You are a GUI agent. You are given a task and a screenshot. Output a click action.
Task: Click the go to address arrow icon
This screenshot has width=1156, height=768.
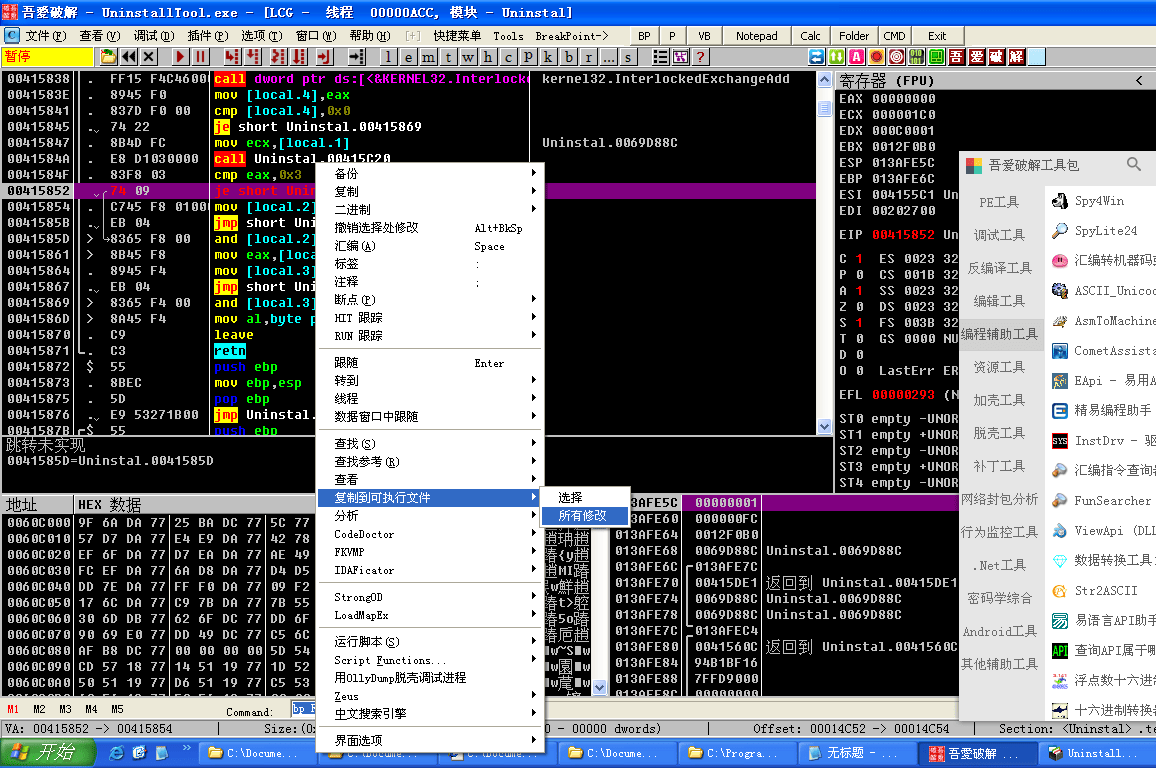[357, 57]
